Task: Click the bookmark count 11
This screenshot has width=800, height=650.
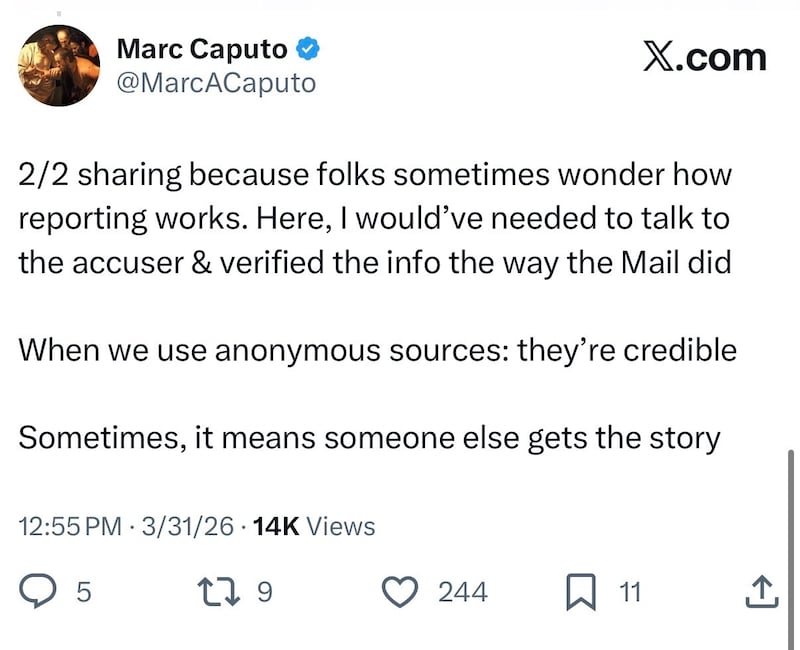Action: 629,593
